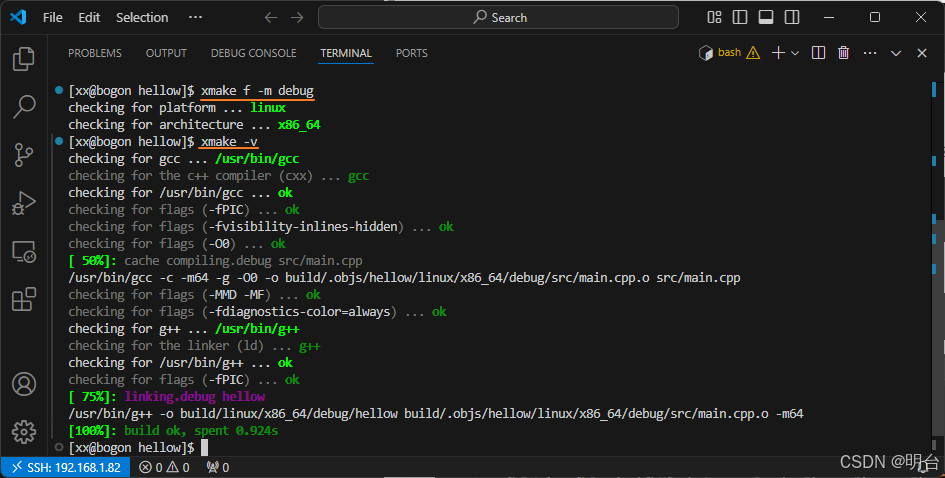Open the launch profile dropdown arrow
945x478 pixels.
click(795, 53)
